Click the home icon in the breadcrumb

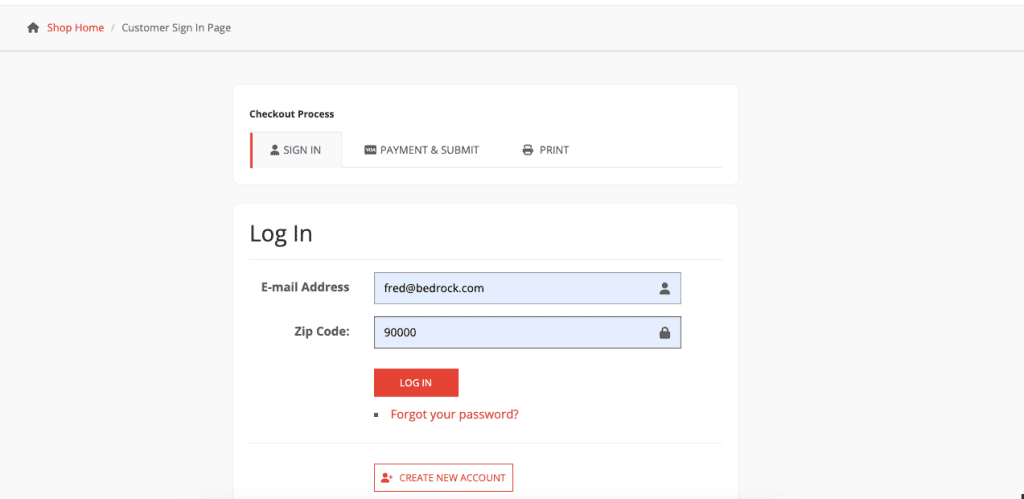[x=33, y=27]
